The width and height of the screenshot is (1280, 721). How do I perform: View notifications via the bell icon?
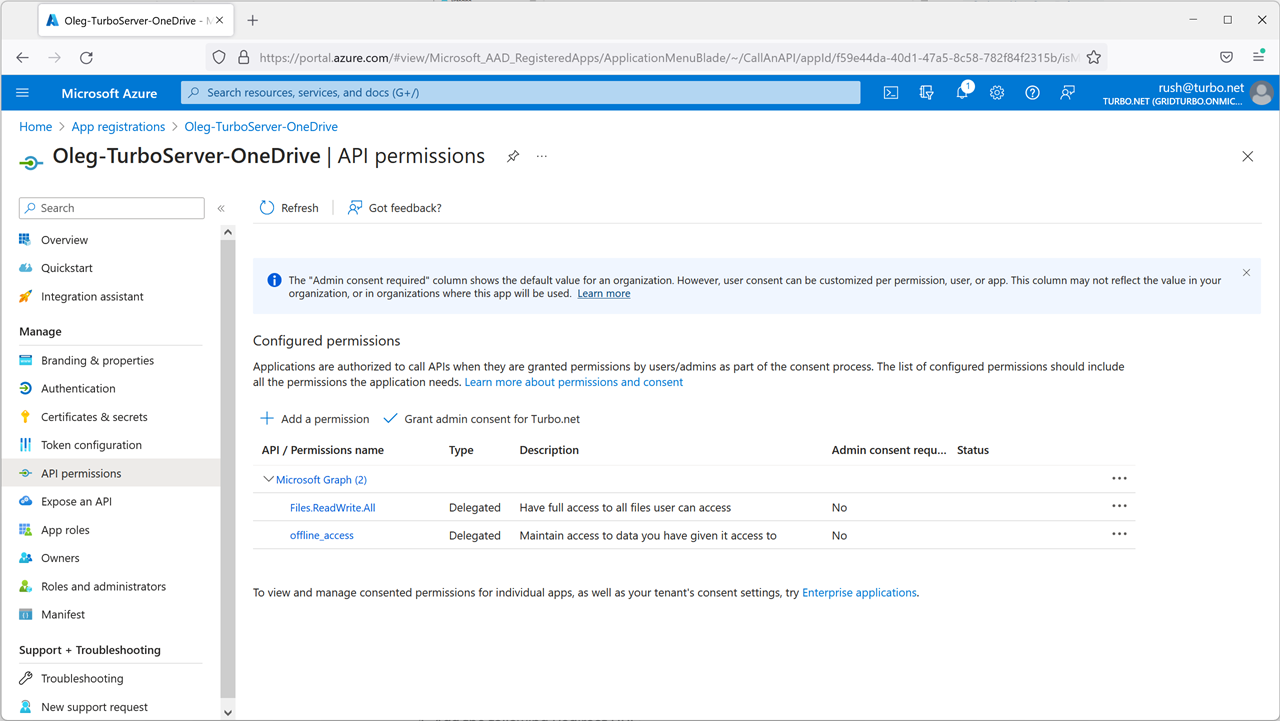[961, 92]
